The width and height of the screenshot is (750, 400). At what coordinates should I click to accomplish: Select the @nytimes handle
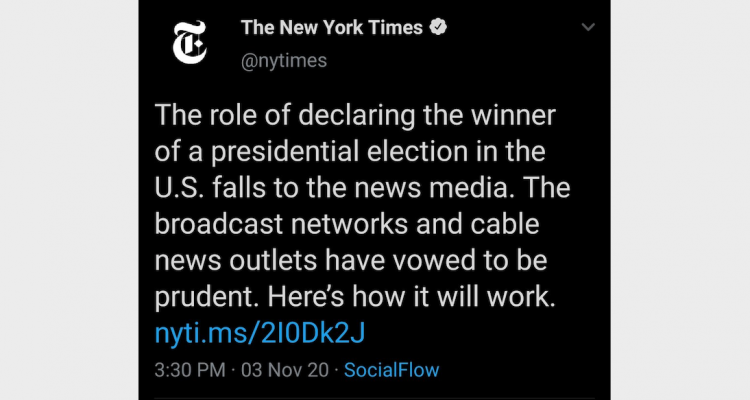[284, 61]
